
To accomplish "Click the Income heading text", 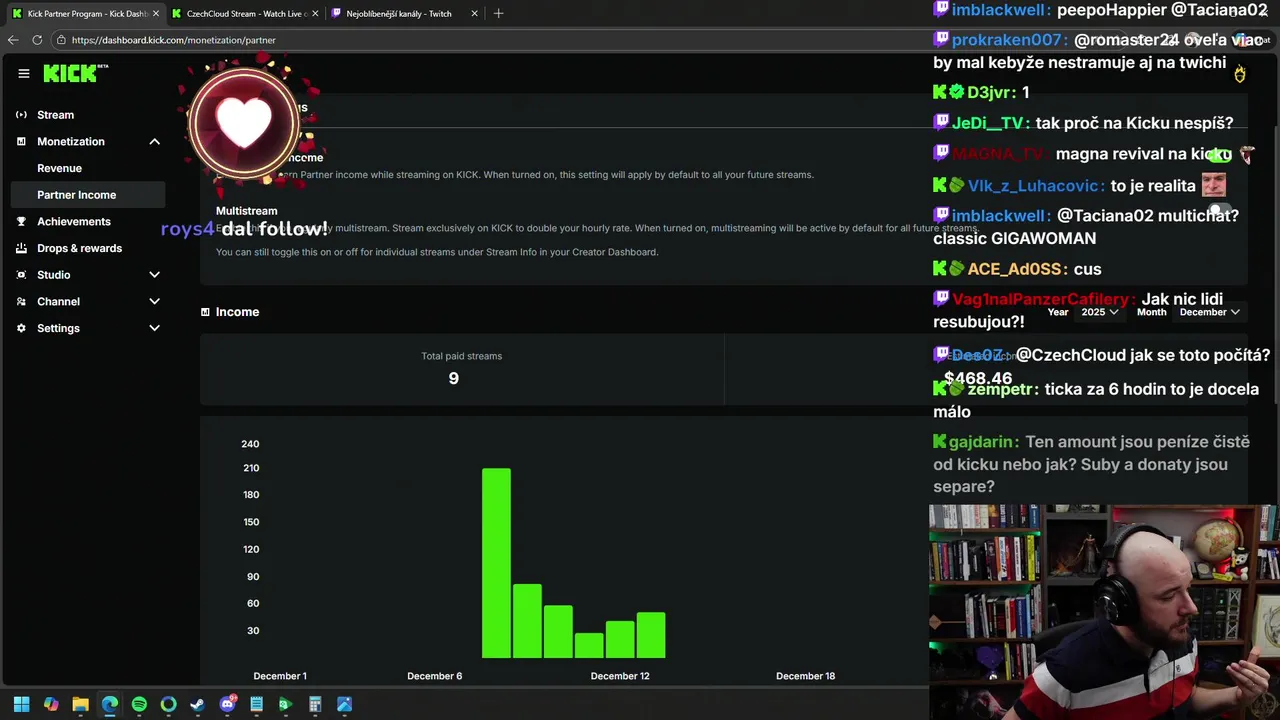I will pos(238,312).
